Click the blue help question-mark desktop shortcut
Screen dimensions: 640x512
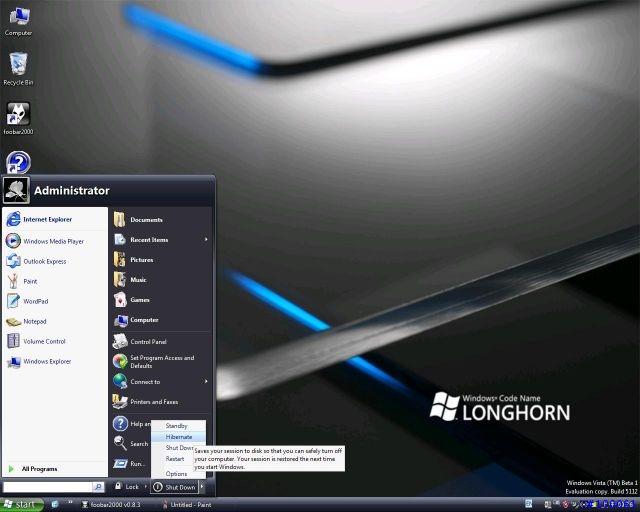click(x=18, y=162)
